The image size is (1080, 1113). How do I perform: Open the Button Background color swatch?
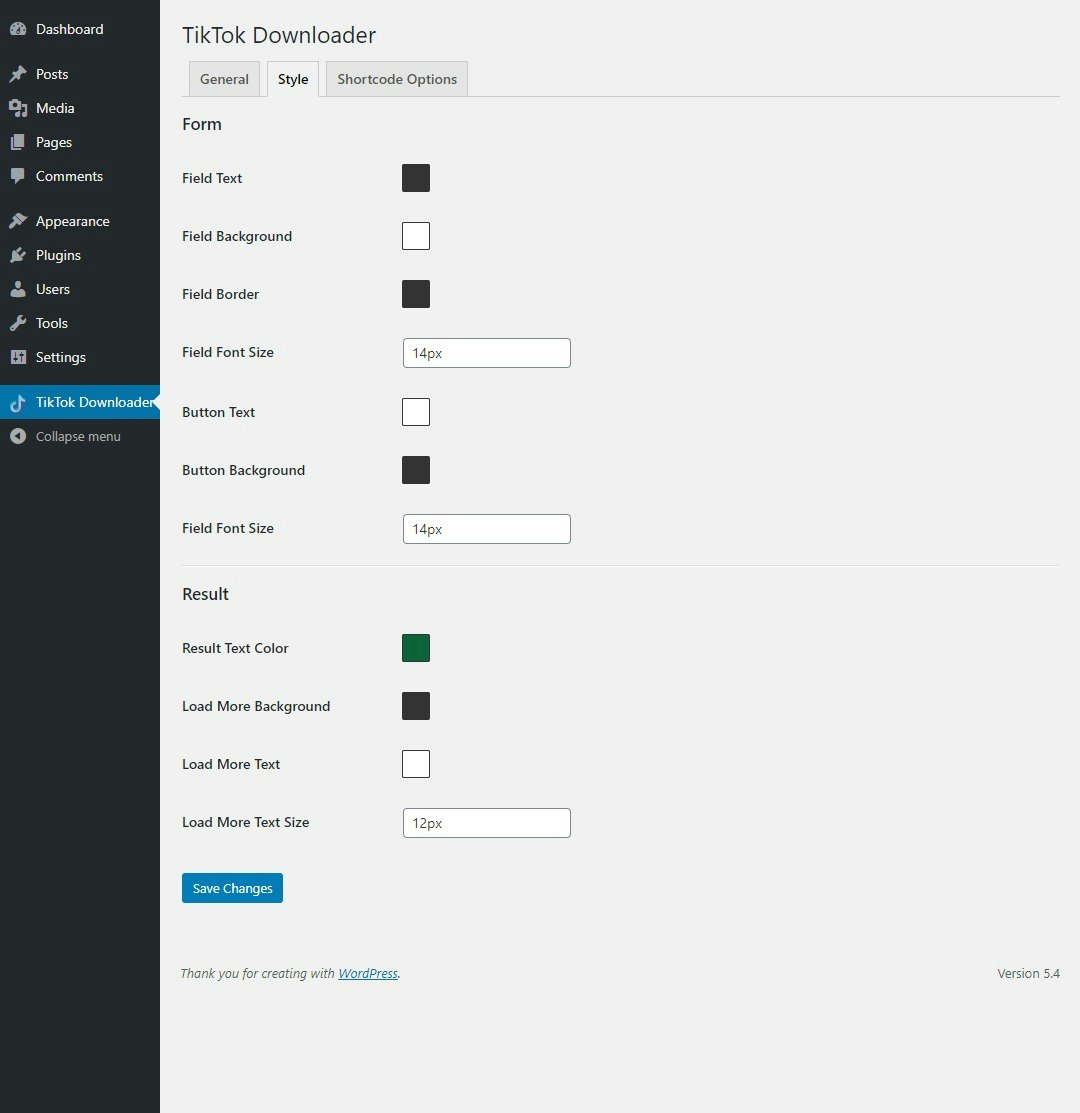(x=416, y=470)
